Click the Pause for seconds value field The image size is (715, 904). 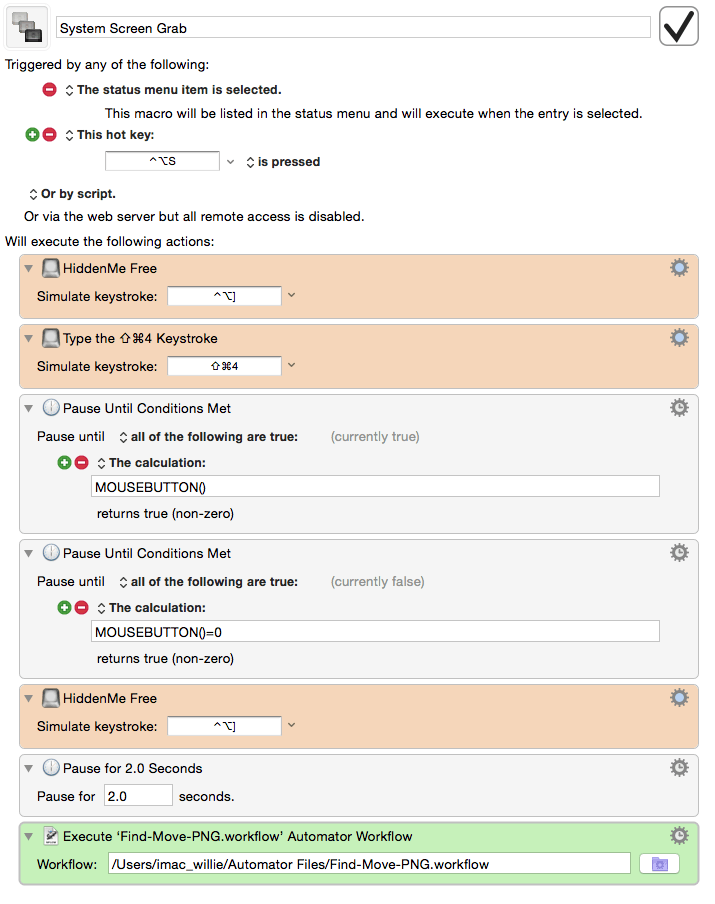point(138,796)
